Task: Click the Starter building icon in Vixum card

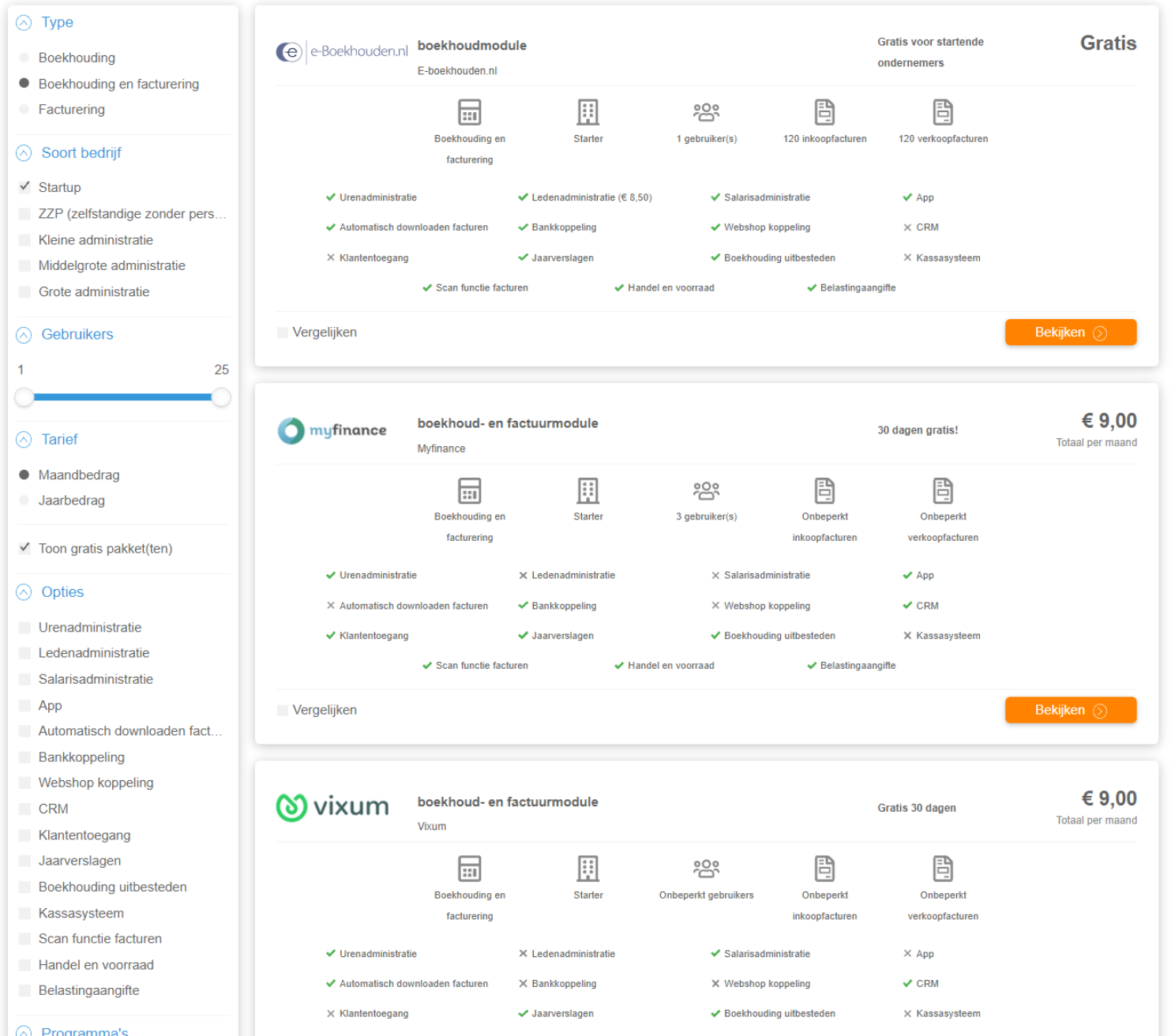Action: 587,869
